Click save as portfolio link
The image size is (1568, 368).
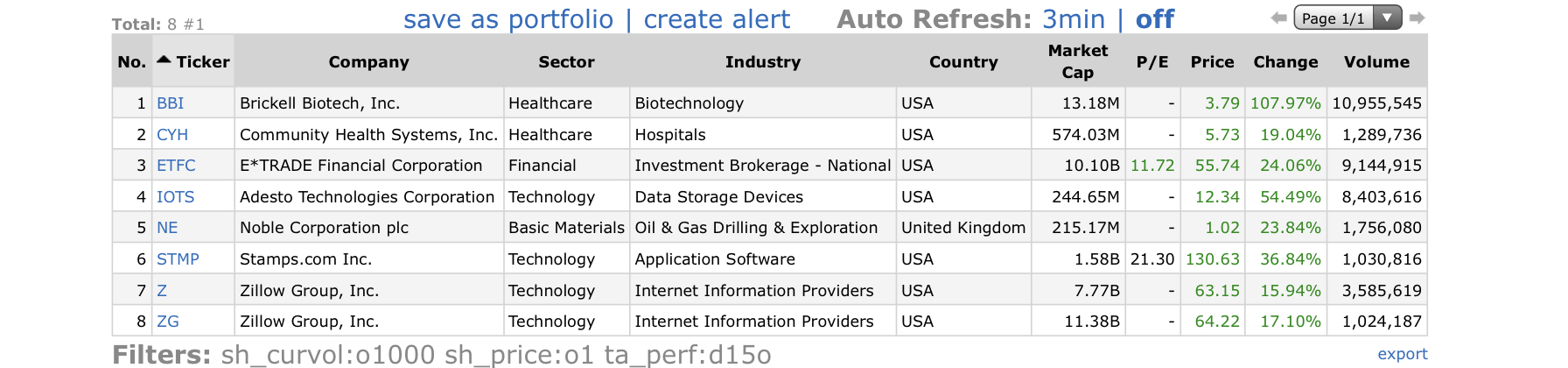(x=508, y=18)
